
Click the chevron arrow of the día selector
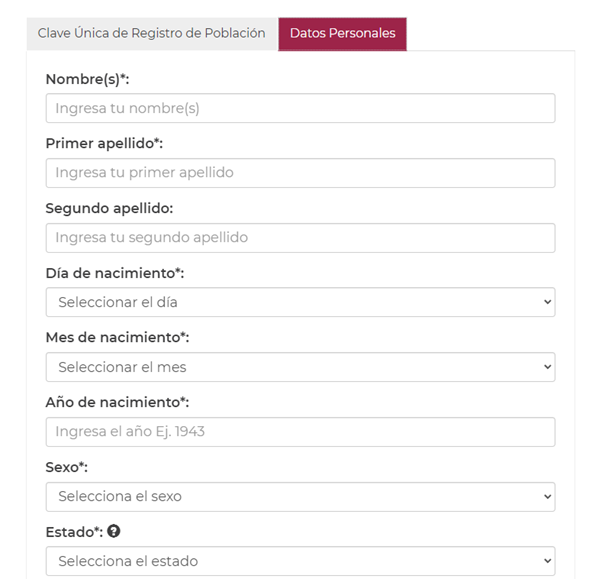pyautogui.click(x=548, y=302)
